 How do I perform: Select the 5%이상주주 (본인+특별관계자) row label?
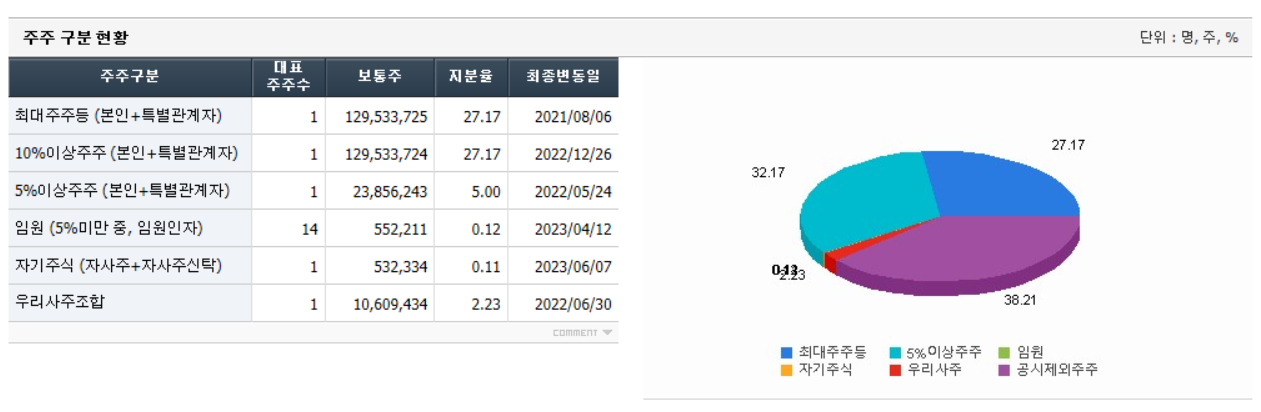(x=123, y=191)
